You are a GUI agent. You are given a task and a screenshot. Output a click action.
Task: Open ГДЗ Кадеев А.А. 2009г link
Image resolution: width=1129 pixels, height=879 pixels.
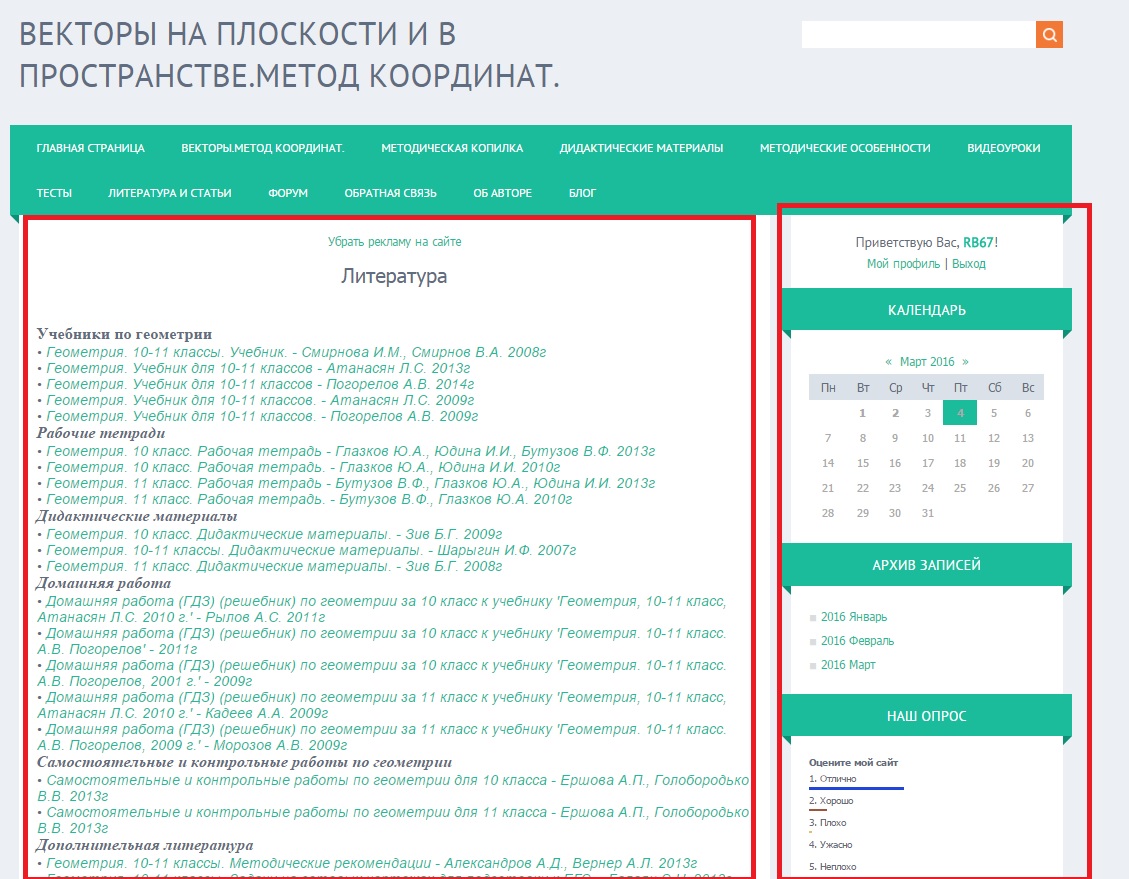point(382,705)
